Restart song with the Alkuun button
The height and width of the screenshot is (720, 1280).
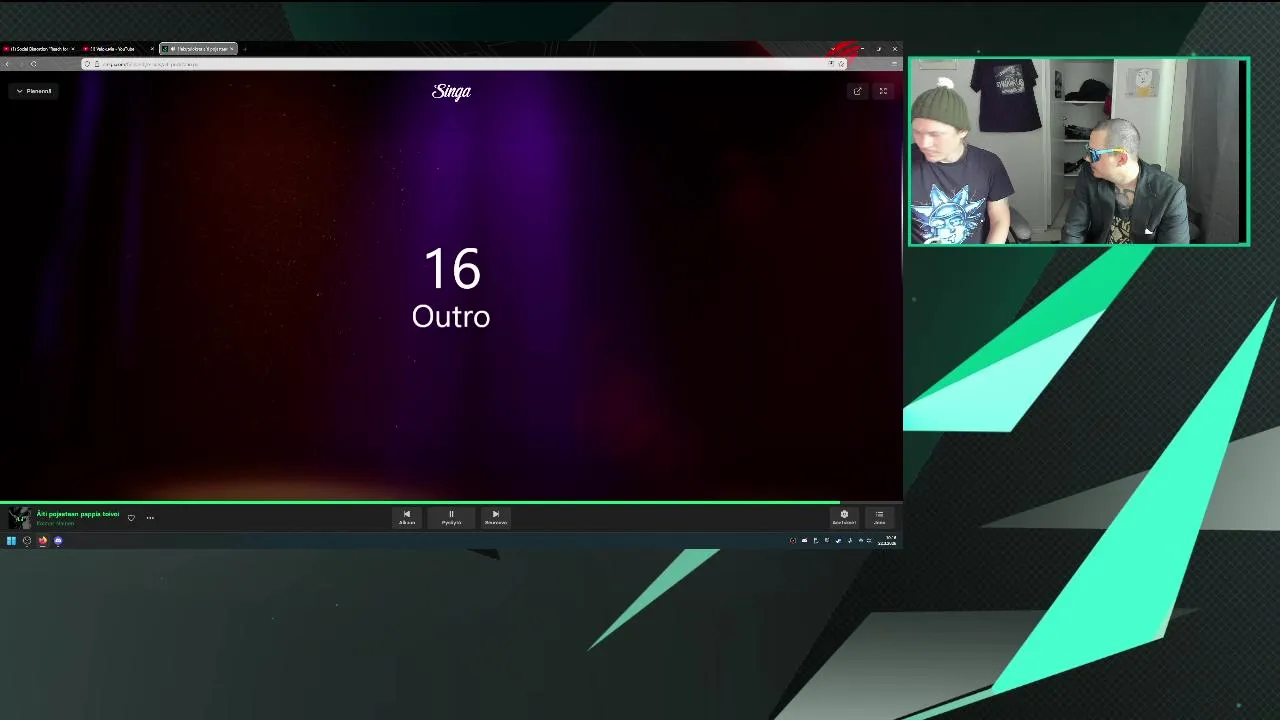pyautogui.click(x=407, y=517)
